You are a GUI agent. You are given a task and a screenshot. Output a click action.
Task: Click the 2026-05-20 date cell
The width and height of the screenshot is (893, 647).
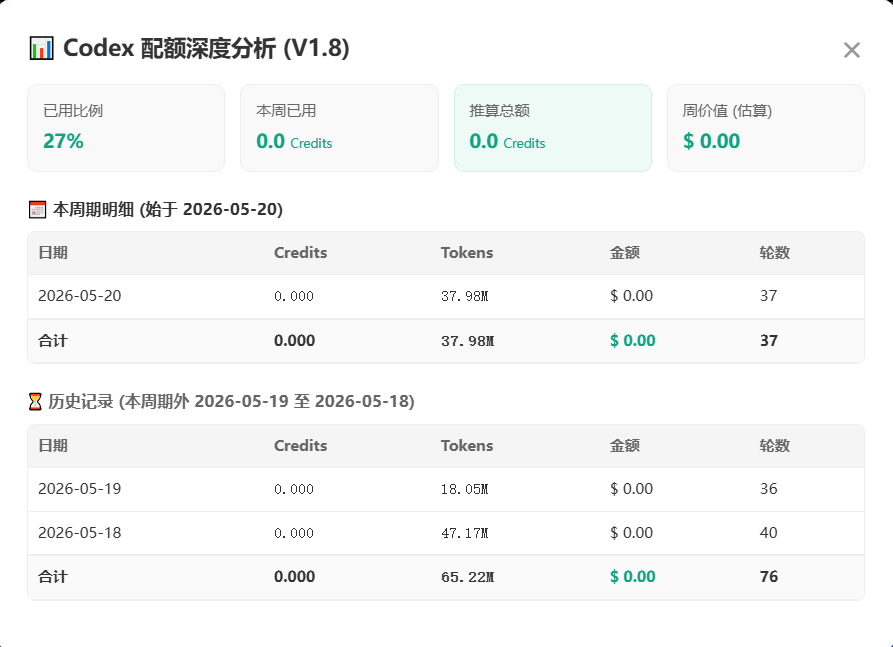coord(80,296)
